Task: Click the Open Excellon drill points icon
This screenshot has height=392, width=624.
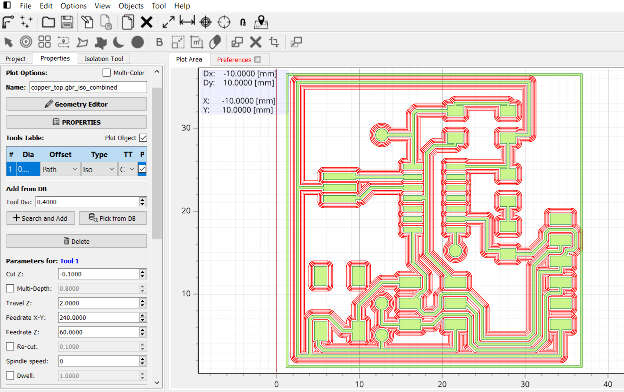Action: coord(26,22)
